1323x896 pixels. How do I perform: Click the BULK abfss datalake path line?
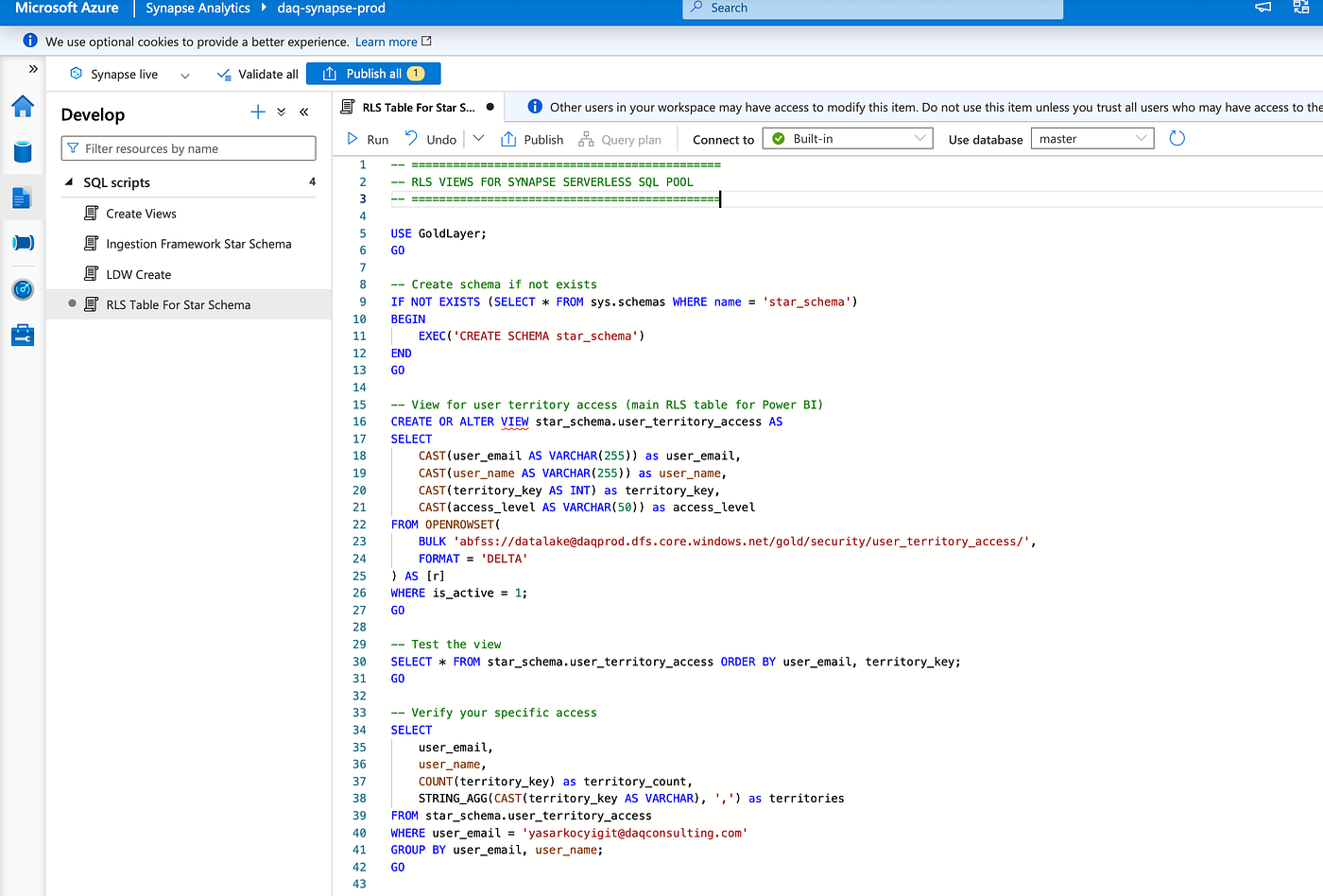point(728,542)
